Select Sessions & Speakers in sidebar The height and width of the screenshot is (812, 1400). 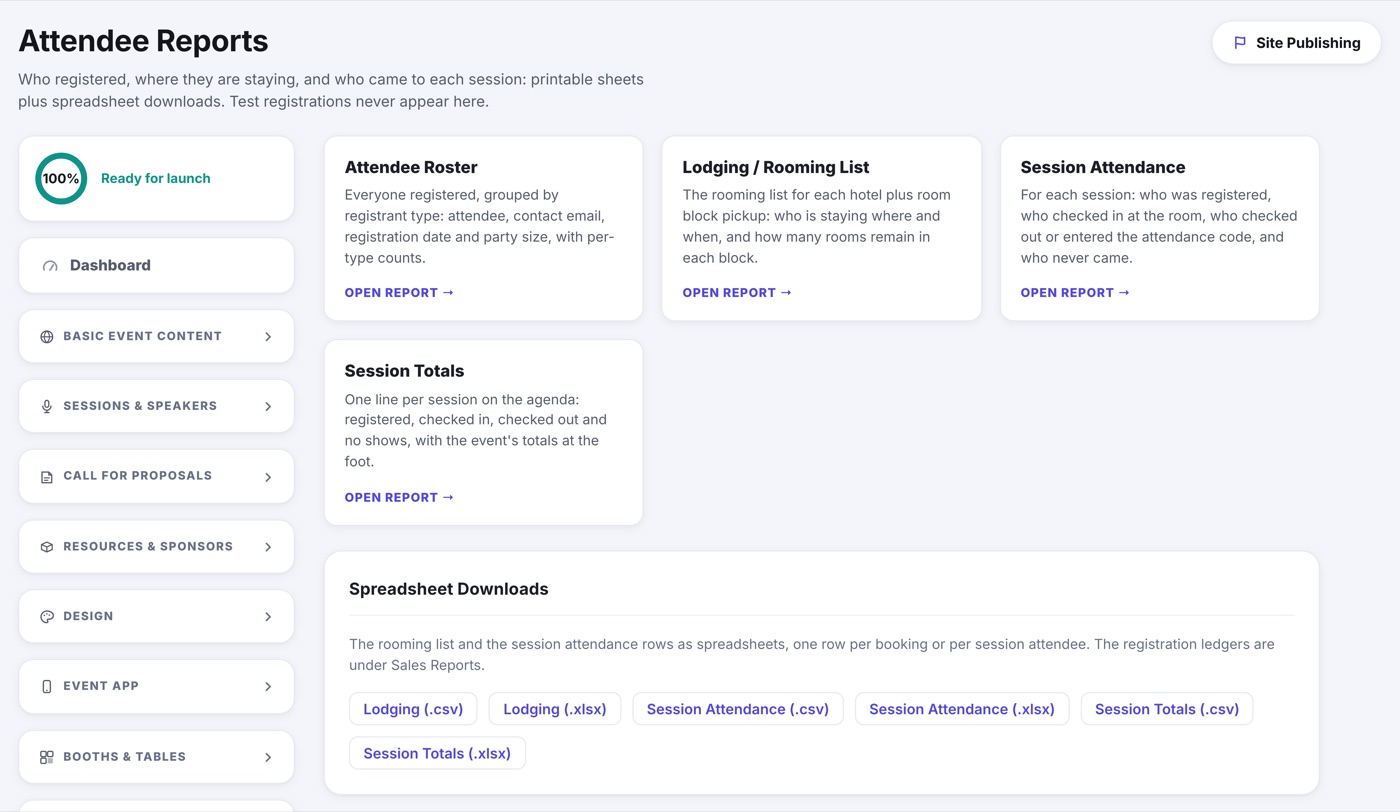pos(156,406)
